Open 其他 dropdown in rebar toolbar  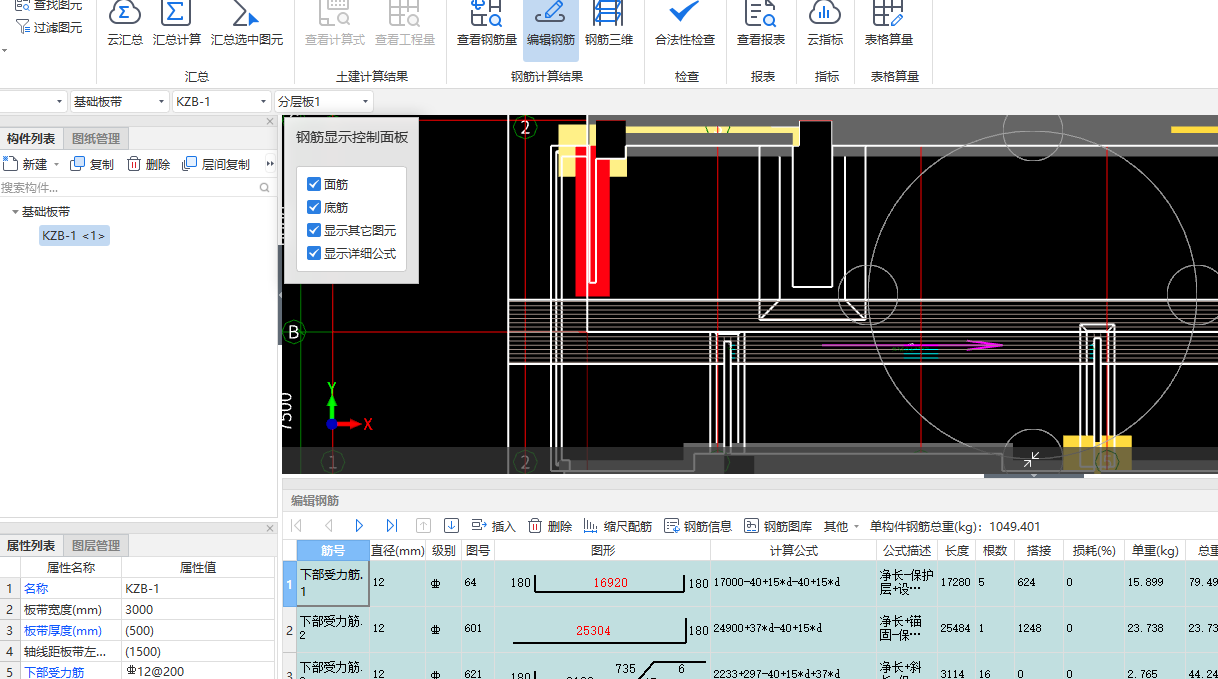841,526
